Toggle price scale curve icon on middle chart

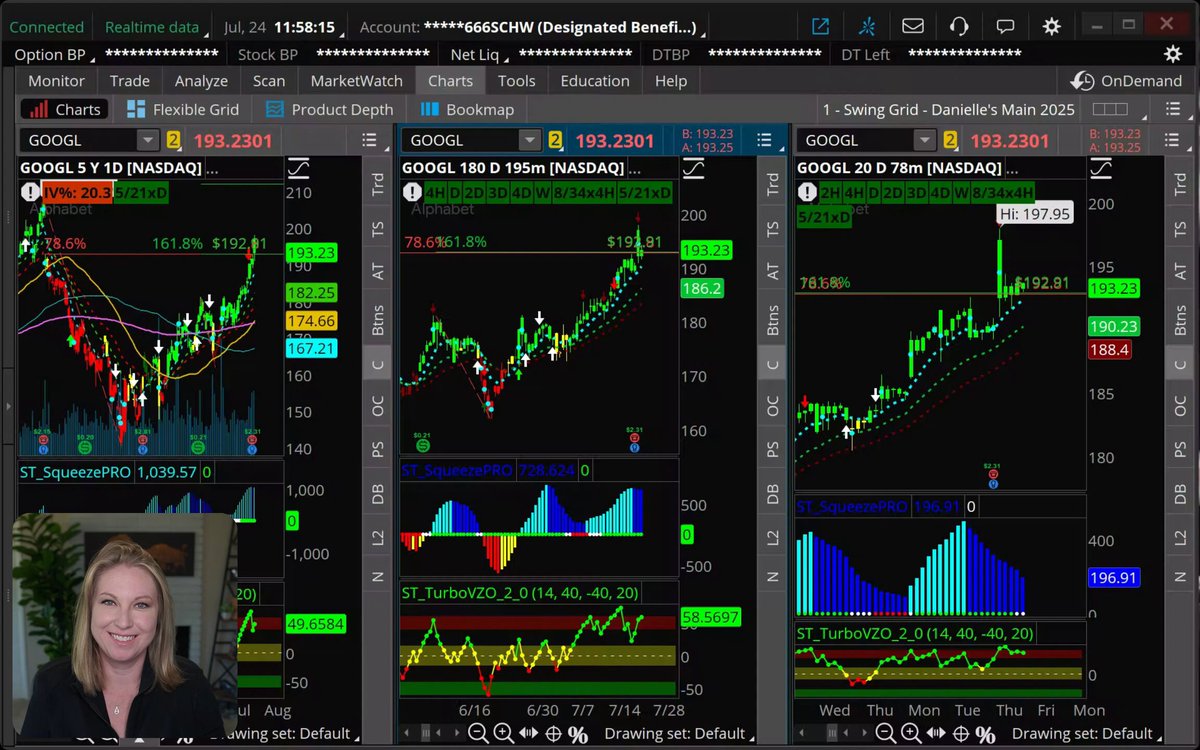tap(693, 168)
